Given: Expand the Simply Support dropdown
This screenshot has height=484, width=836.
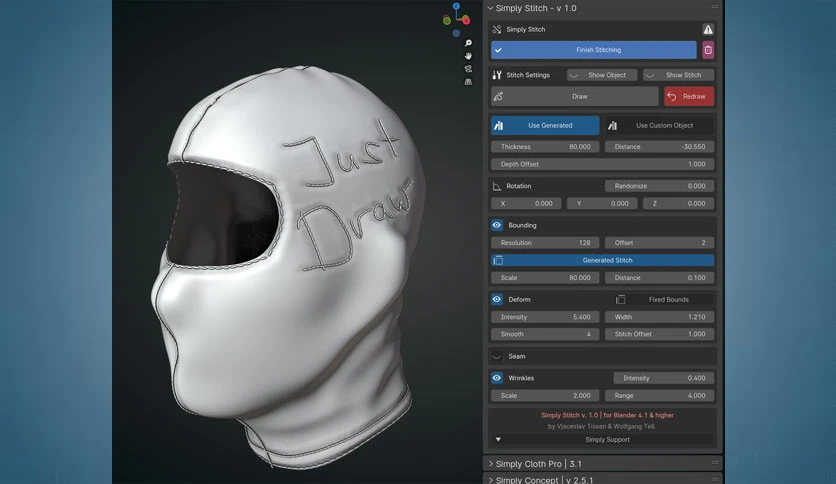Looking at the screenshot, I should click(602, 440).
